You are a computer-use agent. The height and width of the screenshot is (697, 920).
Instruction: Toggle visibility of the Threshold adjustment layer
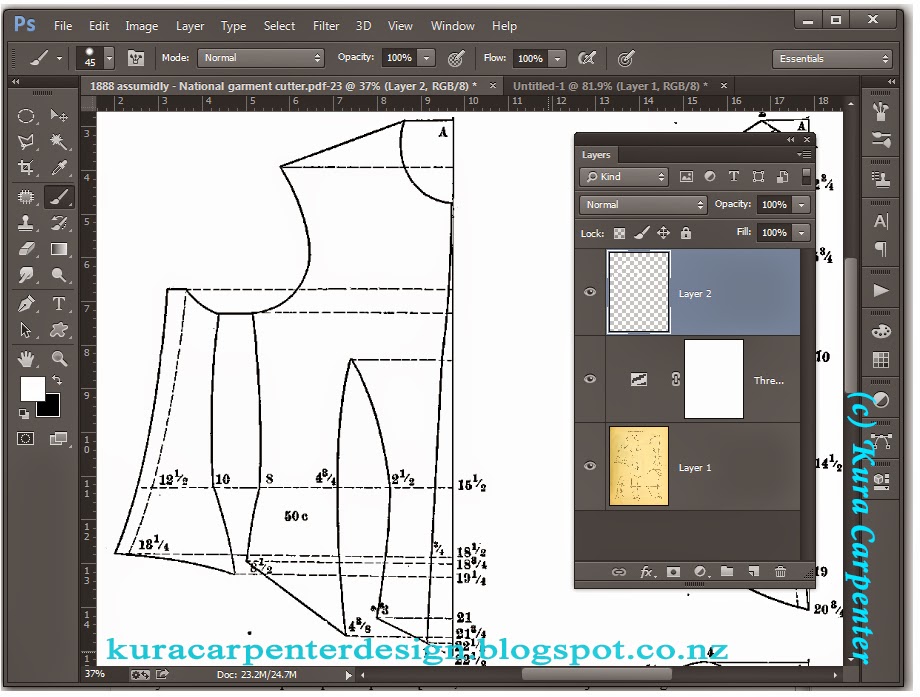pos(590,379)
